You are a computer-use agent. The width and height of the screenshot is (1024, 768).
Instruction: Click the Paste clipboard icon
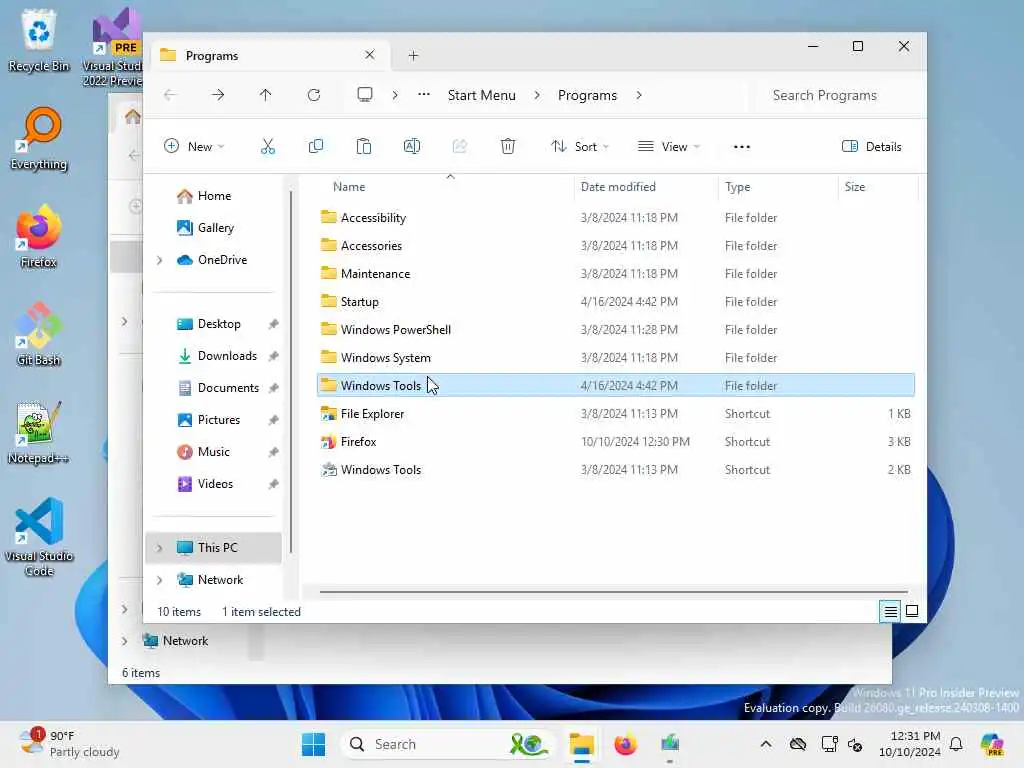pyautogui.click(x=364, y=146)
